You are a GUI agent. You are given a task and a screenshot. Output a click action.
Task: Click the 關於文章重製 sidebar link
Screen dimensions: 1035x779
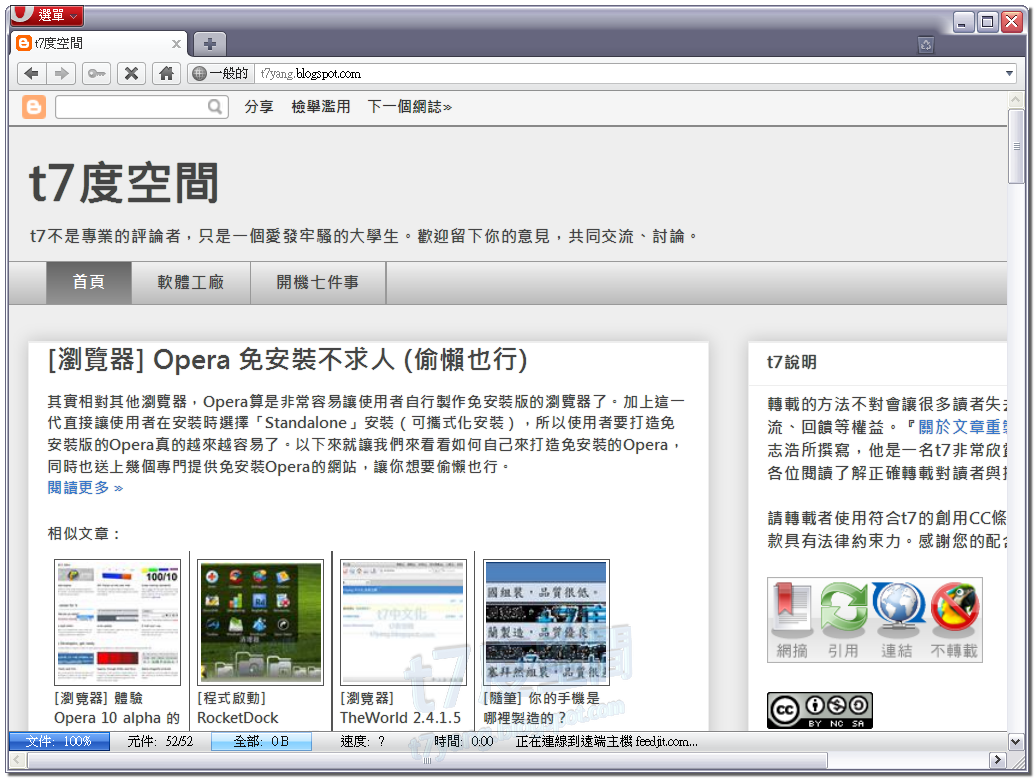963,427
